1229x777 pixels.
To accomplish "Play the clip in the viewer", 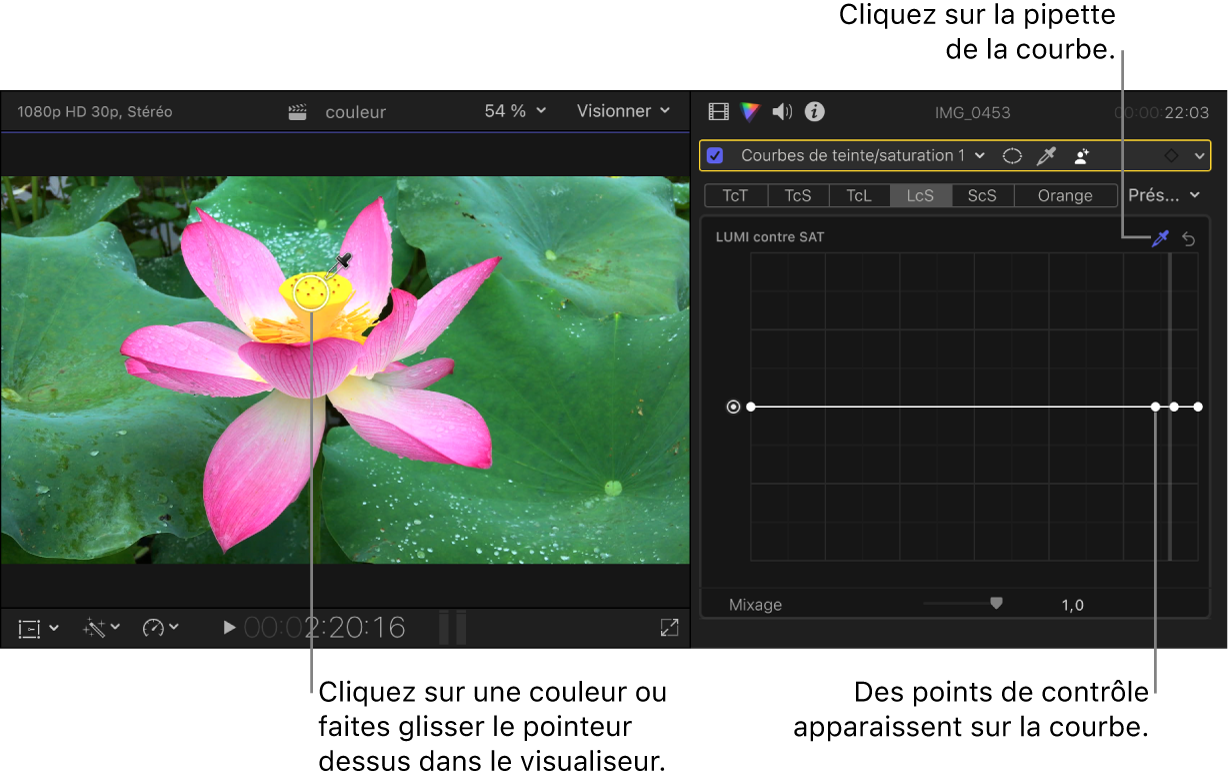I will coord(229,628).
